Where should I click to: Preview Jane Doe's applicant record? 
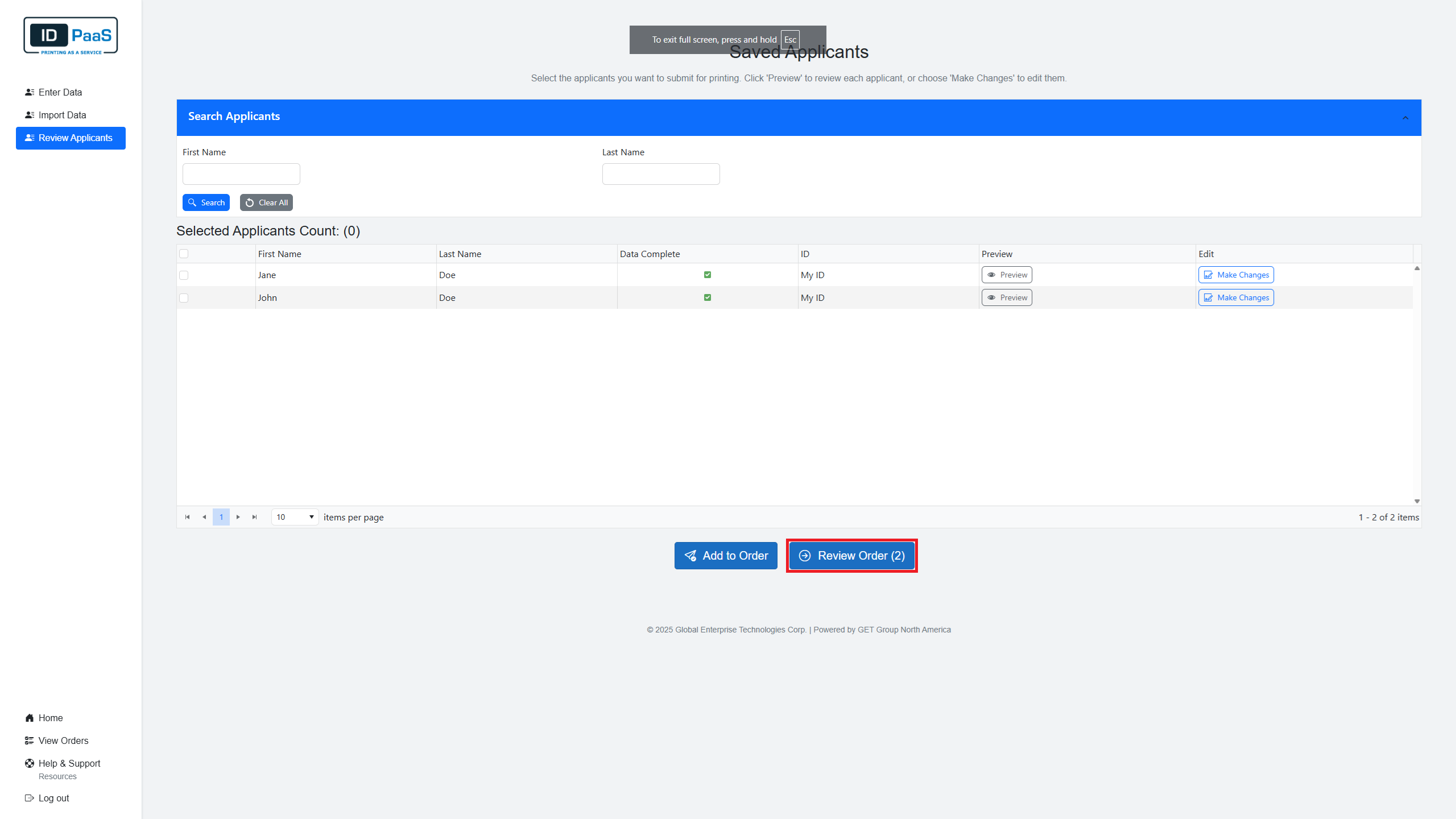1006,275
